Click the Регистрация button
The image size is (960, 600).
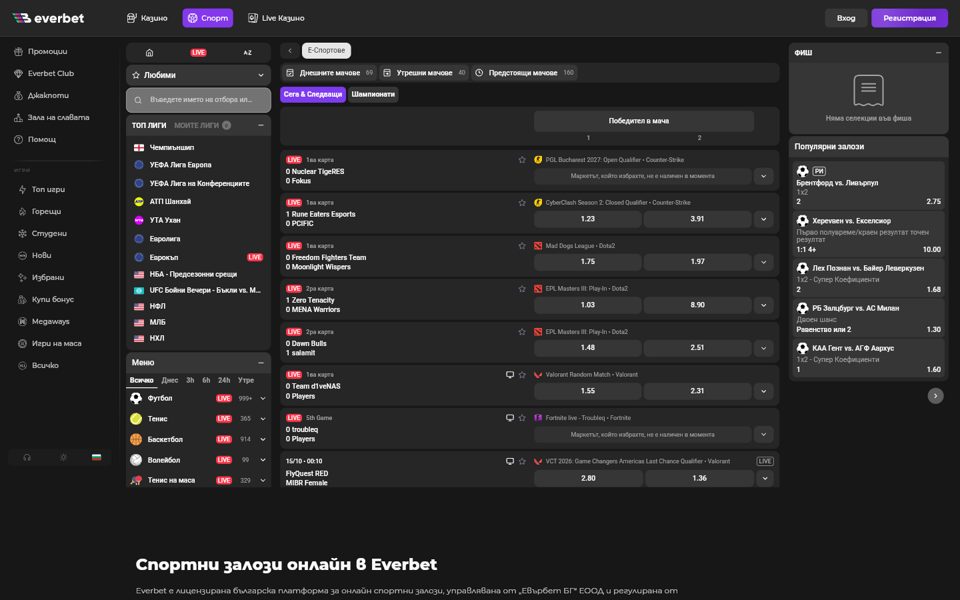(x=909, y=18)
